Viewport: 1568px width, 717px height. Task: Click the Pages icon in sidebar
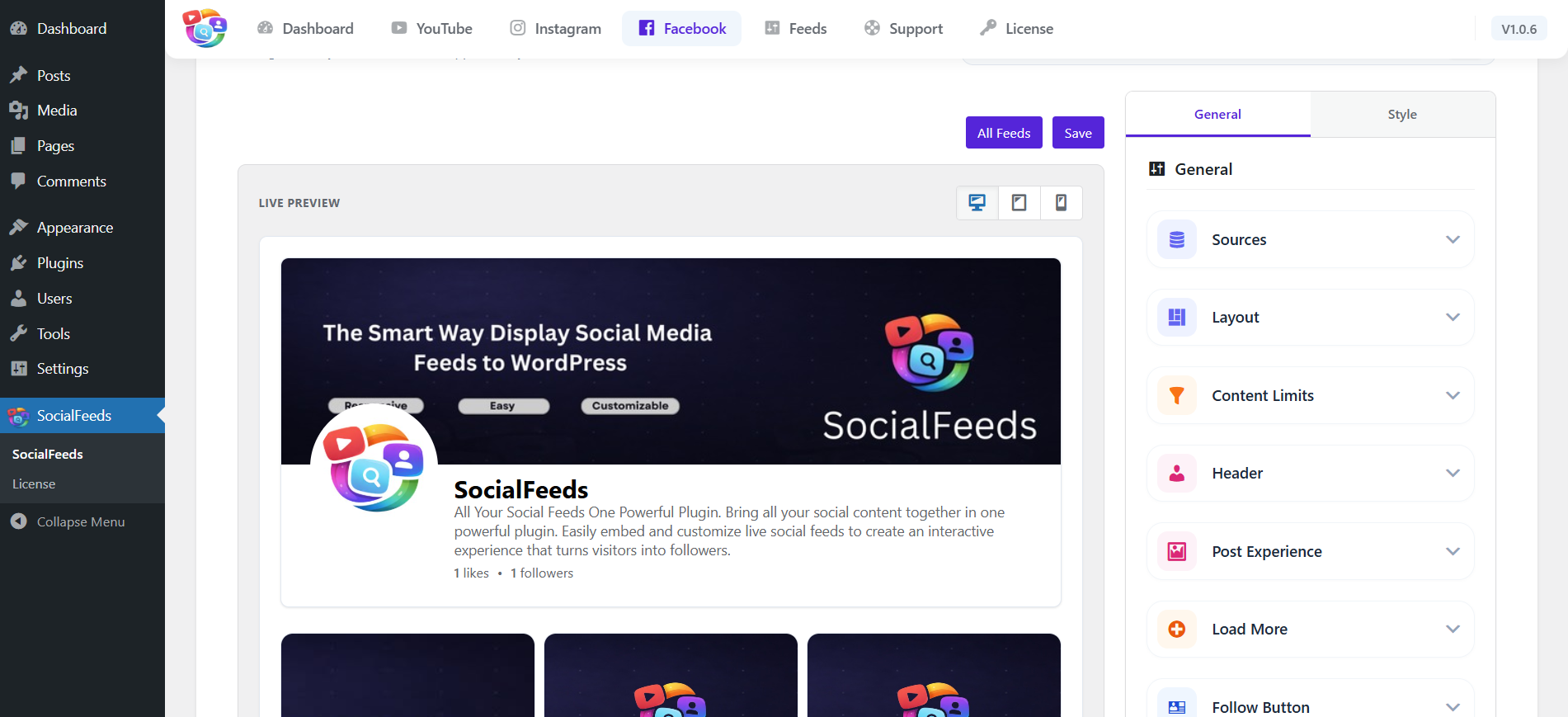[18, 145]
